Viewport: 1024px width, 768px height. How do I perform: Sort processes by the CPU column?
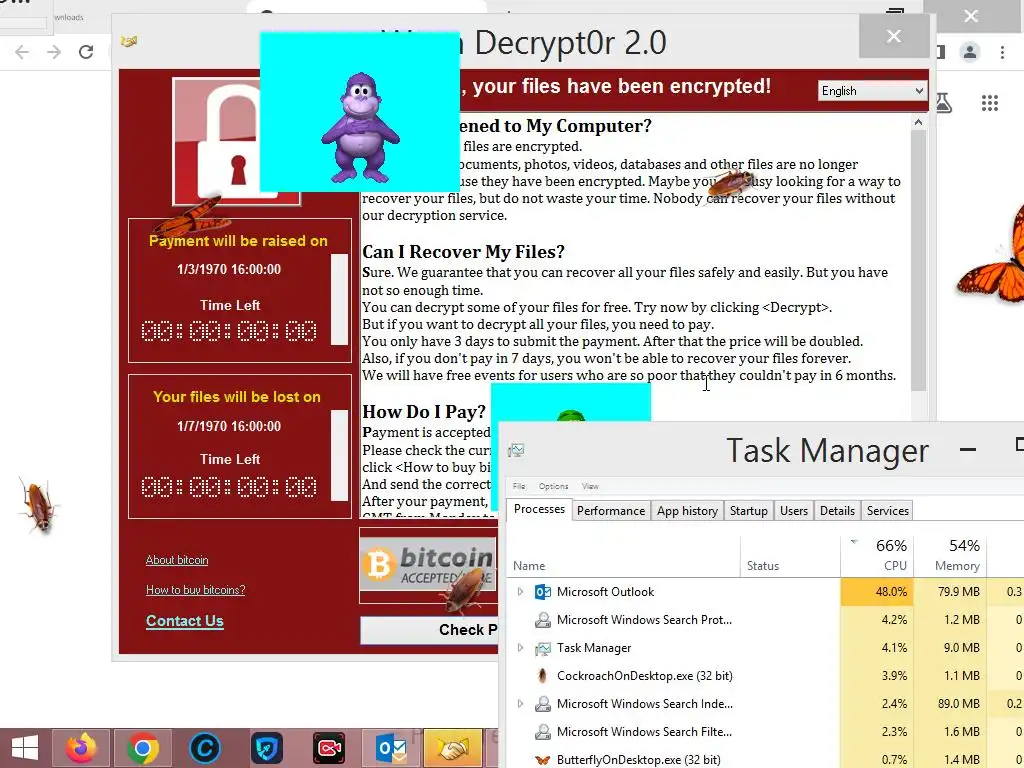(877, 555)
